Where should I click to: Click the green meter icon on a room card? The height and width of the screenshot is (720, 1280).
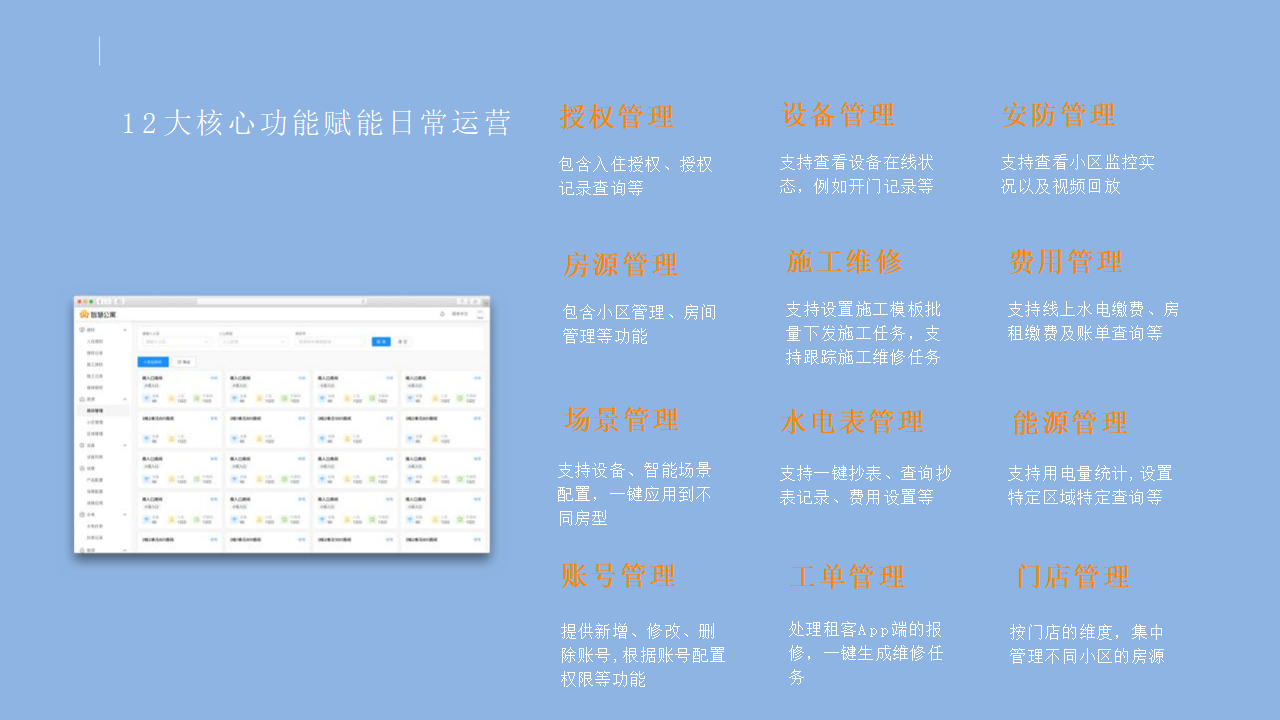pyautogui.click(x=196, y=398)
